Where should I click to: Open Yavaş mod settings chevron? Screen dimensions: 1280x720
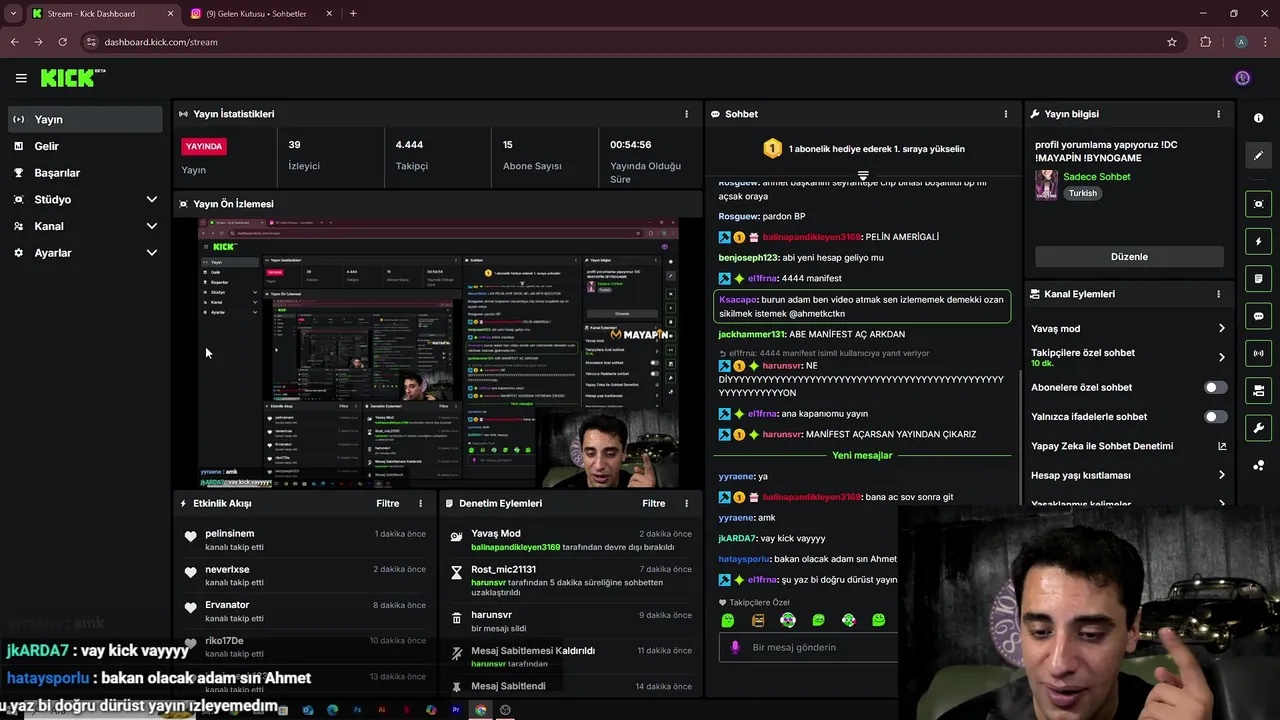(1221, 328)
